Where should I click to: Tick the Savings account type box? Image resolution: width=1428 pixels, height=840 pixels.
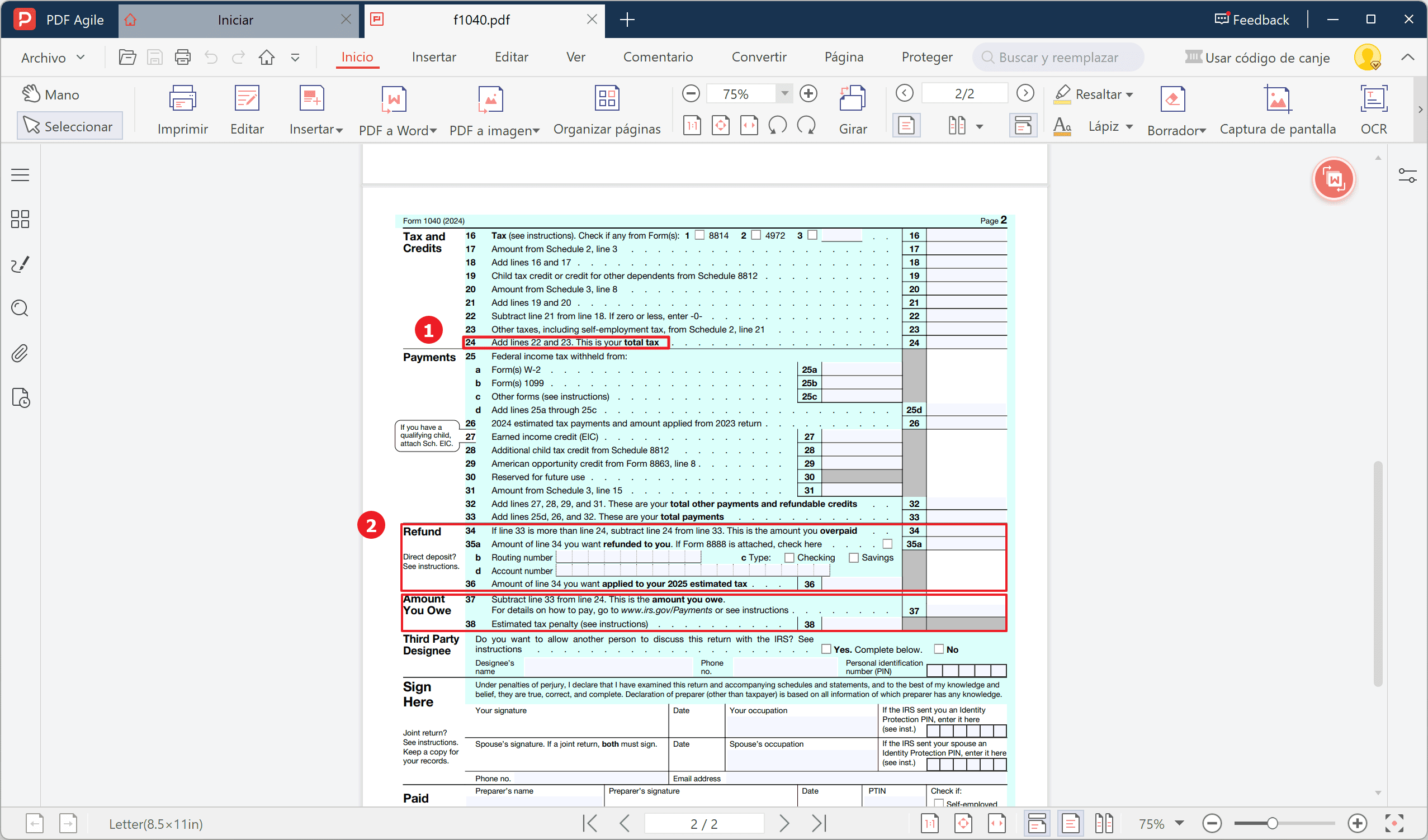tap(853, 557)
